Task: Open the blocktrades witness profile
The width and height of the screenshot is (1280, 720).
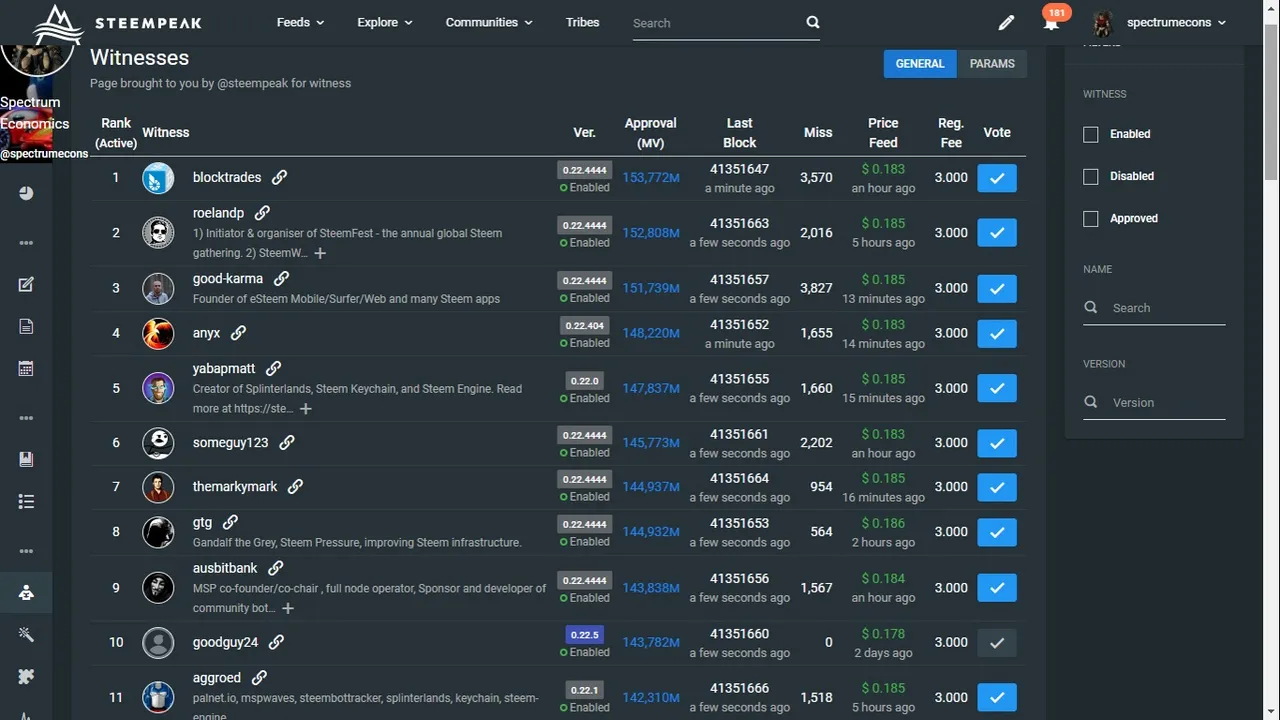Action: tap(227, 177)
